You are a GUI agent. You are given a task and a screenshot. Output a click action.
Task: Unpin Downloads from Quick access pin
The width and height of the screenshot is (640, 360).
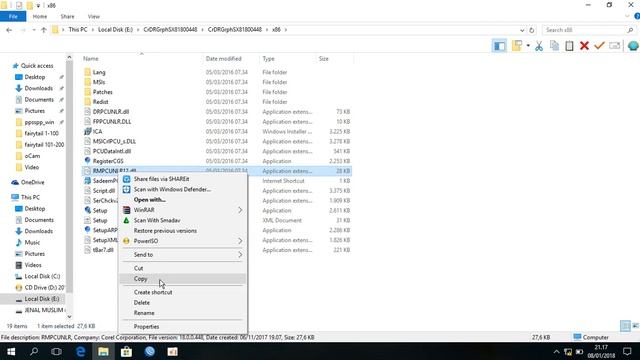point(61,88)
